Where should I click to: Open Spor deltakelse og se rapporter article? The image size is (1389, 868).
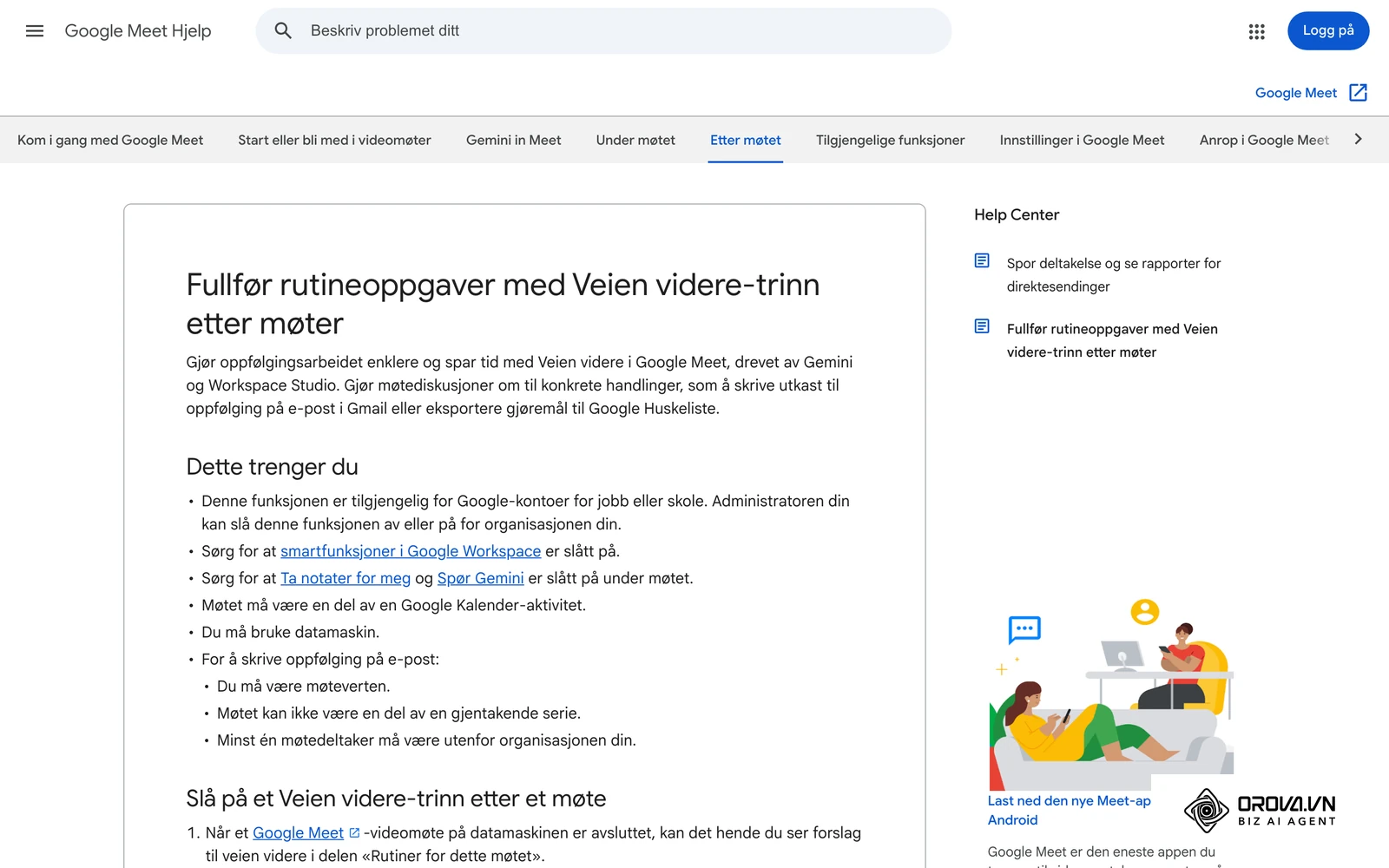click(x=1114, y=274)
